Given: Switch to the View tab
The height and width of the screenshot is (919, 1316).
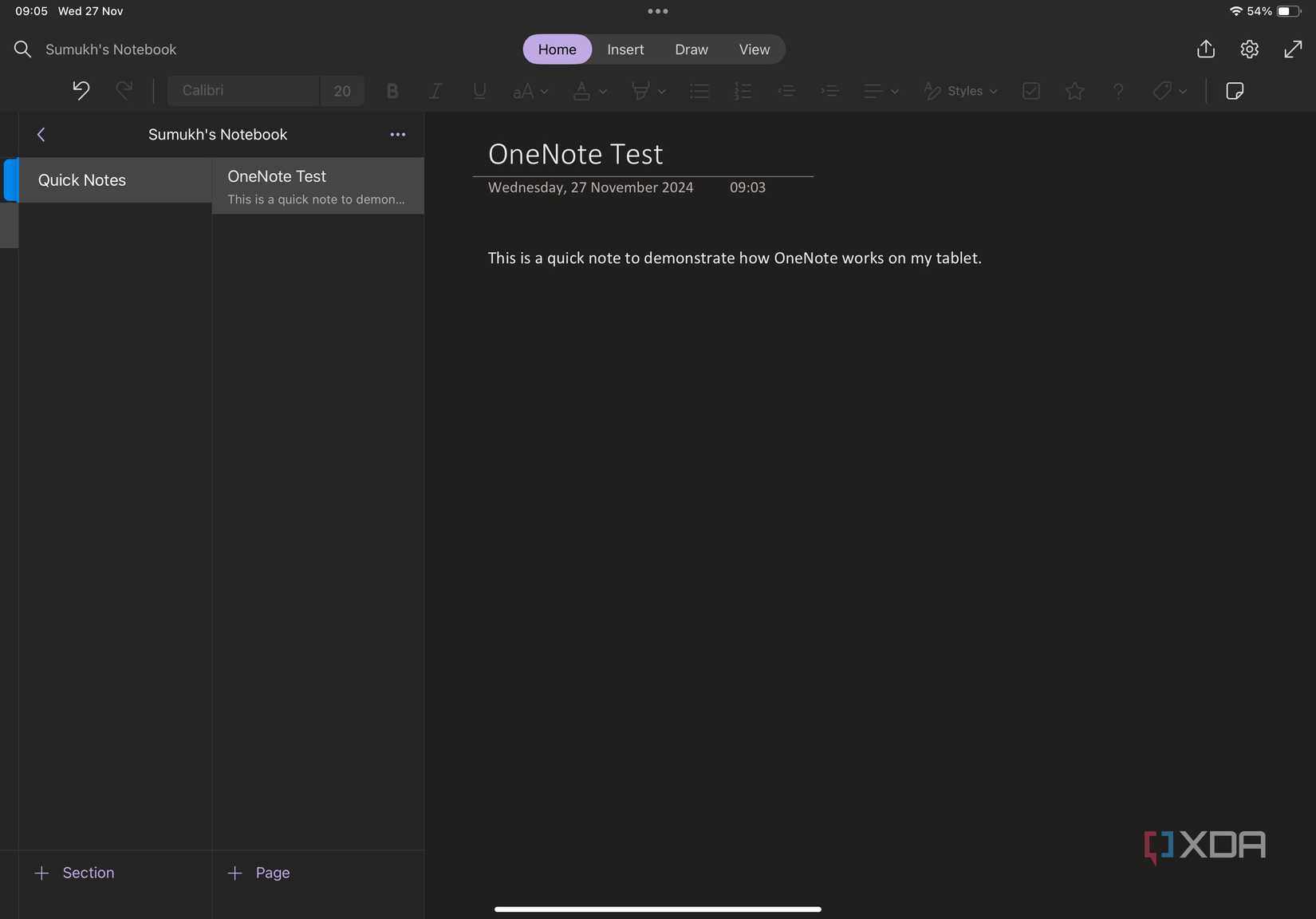Looking at the screenshot, I should point(755,49).
